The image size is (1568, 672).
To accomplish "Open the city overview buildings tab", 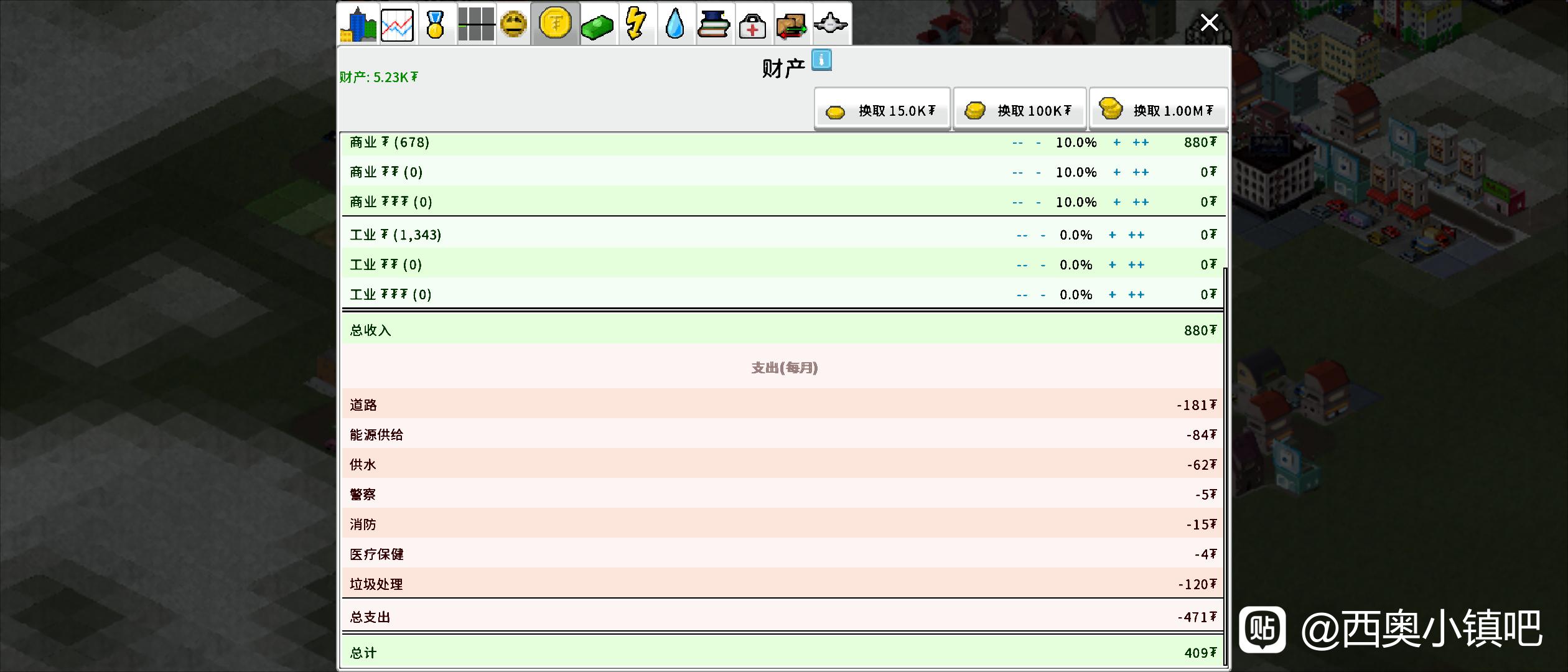I will [358, 24].
